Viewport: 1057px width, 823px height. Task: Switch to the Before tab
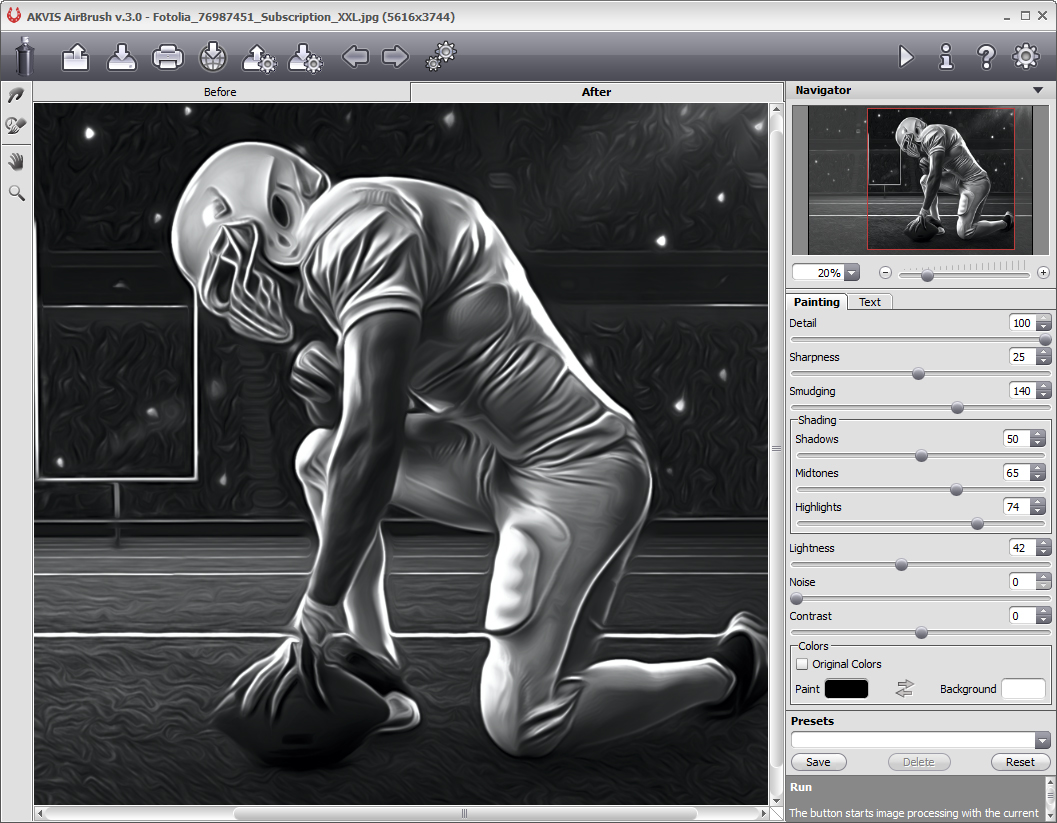[x=220, y=92]
